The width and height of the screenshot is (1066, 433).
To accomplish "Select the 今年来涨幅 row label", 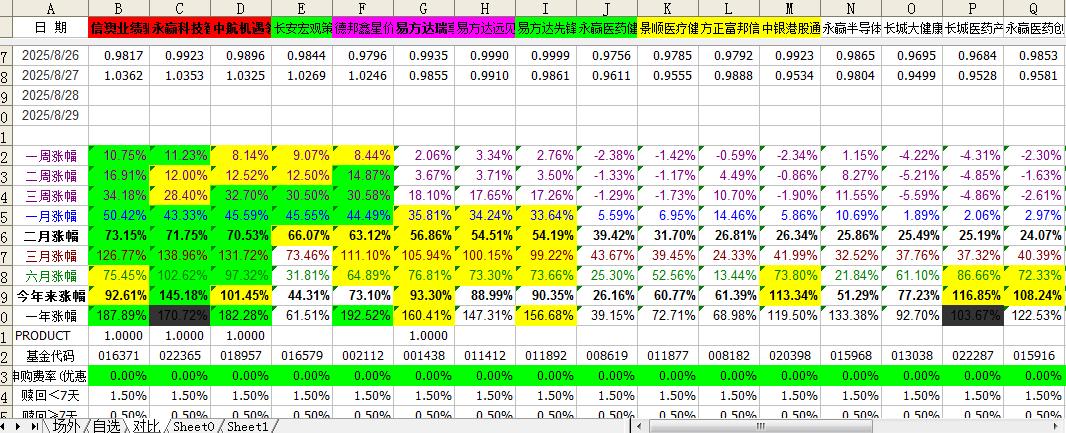I will point(50,296).
